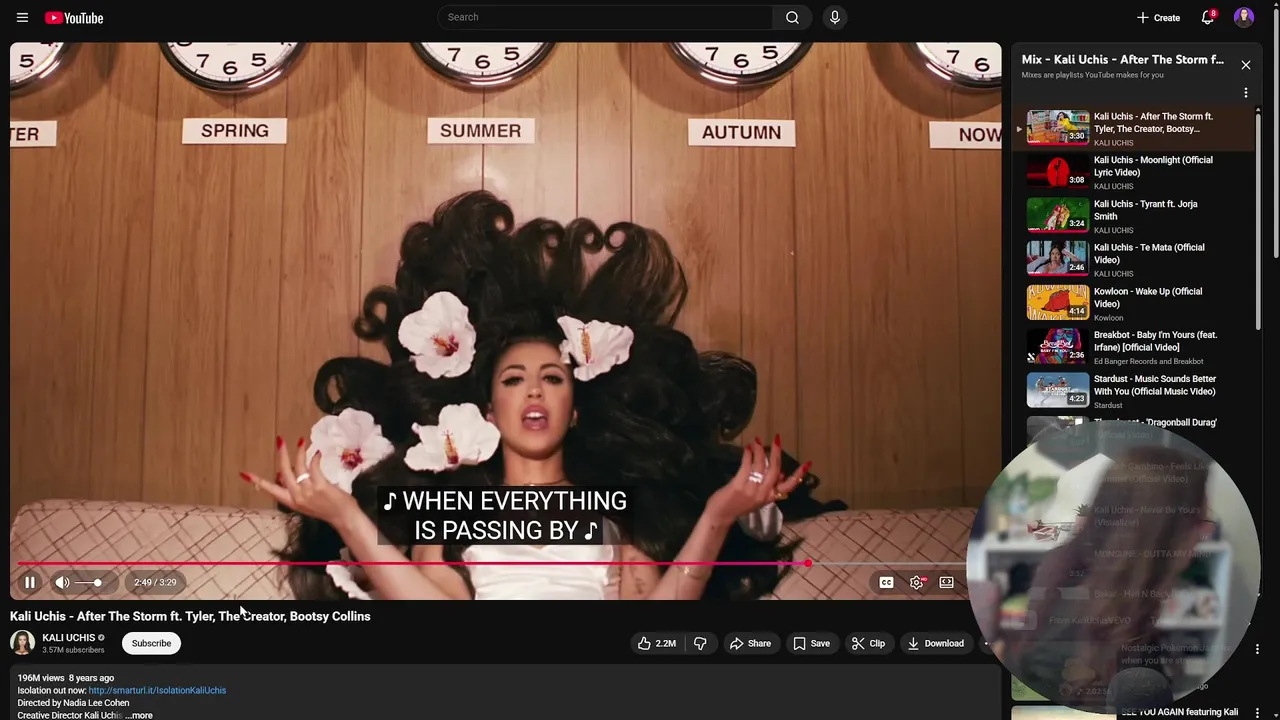This screenshot has width=1280, height=720.
Task: Play Breakbot - Baby I'm Yours
Action: 1131,347
